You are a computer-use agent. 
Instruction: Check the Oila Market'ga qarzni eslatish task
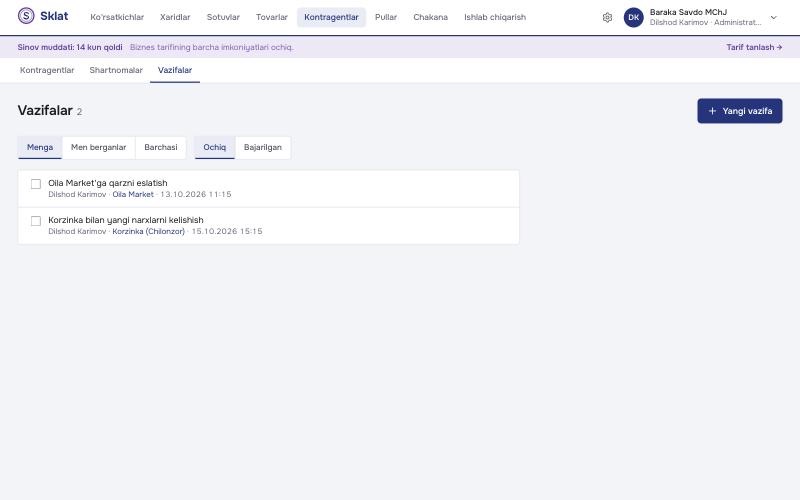coord(36,184)
